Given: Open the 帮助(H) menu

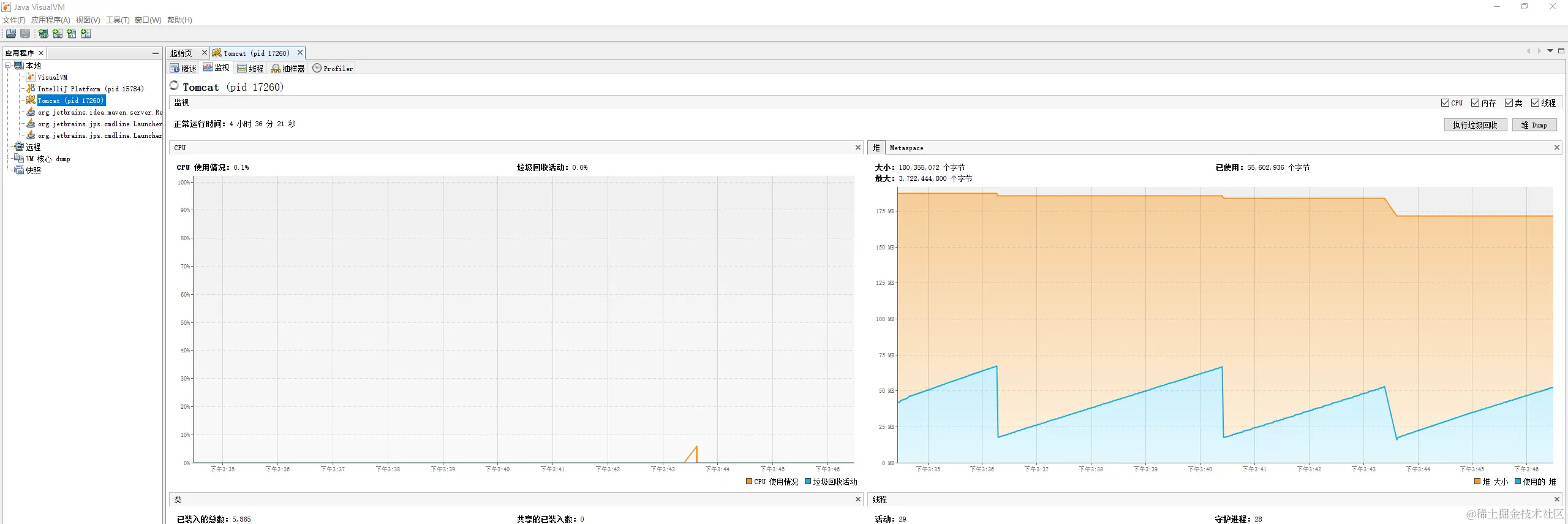Looking at the screenshot, I should (179, 20).
